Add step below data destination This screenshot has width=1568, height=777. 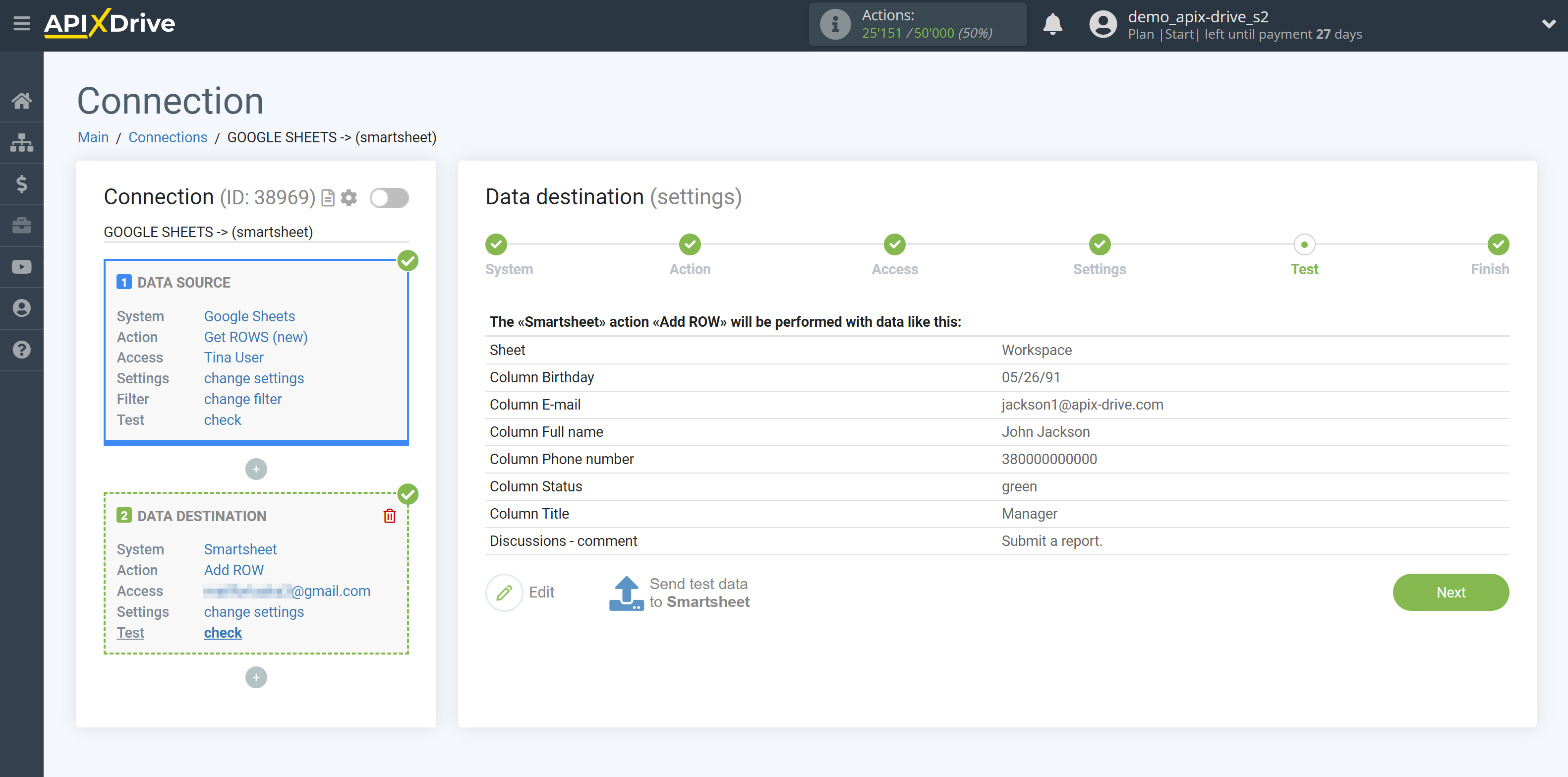coord(256,677)
